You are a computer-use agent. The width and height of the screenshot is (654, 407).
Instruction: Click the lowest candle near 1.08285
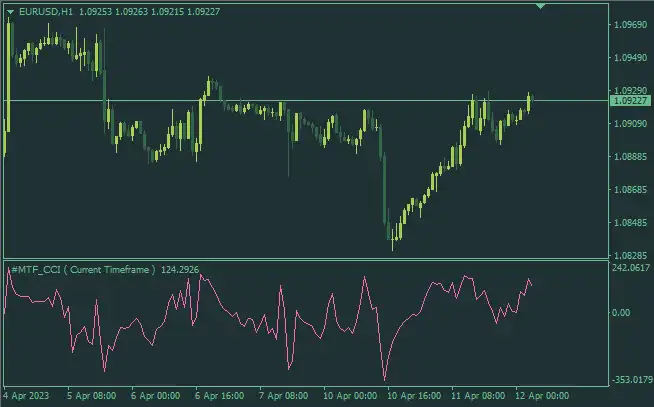coord(393,236)
